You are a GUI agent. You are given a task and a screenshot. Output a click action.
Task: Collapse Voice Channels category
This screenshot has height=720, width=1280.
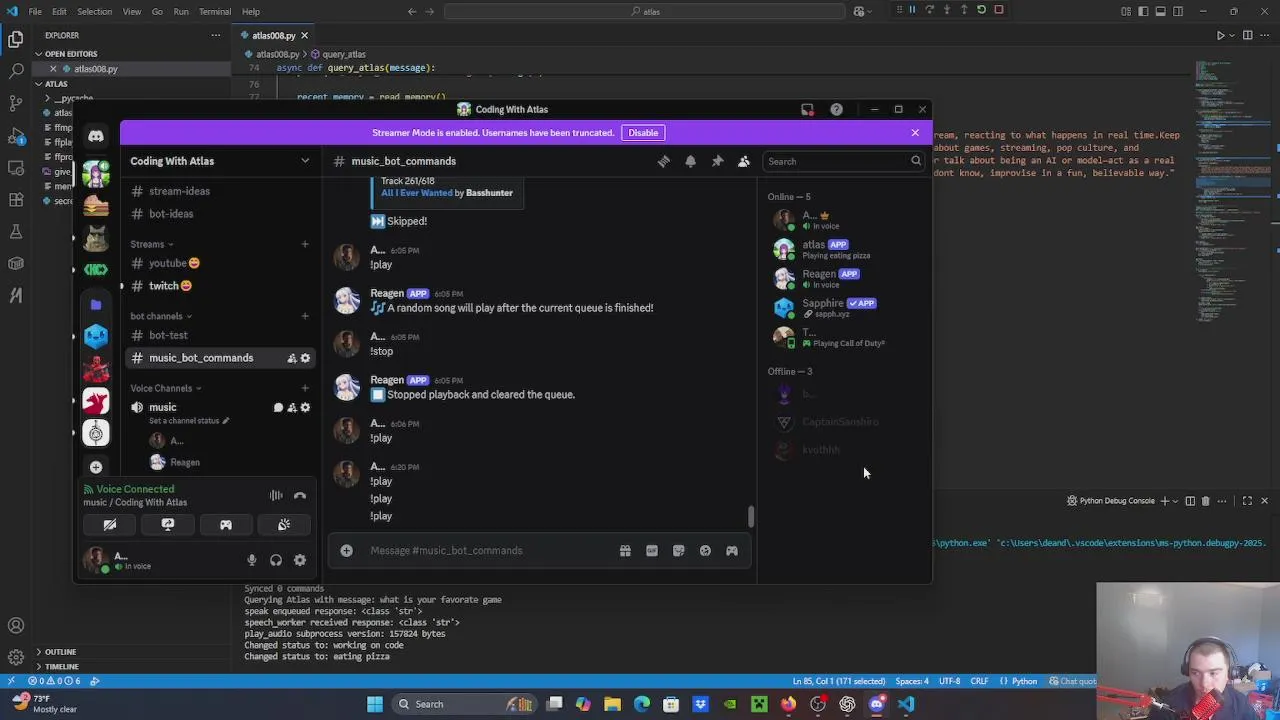pos(165,388)
